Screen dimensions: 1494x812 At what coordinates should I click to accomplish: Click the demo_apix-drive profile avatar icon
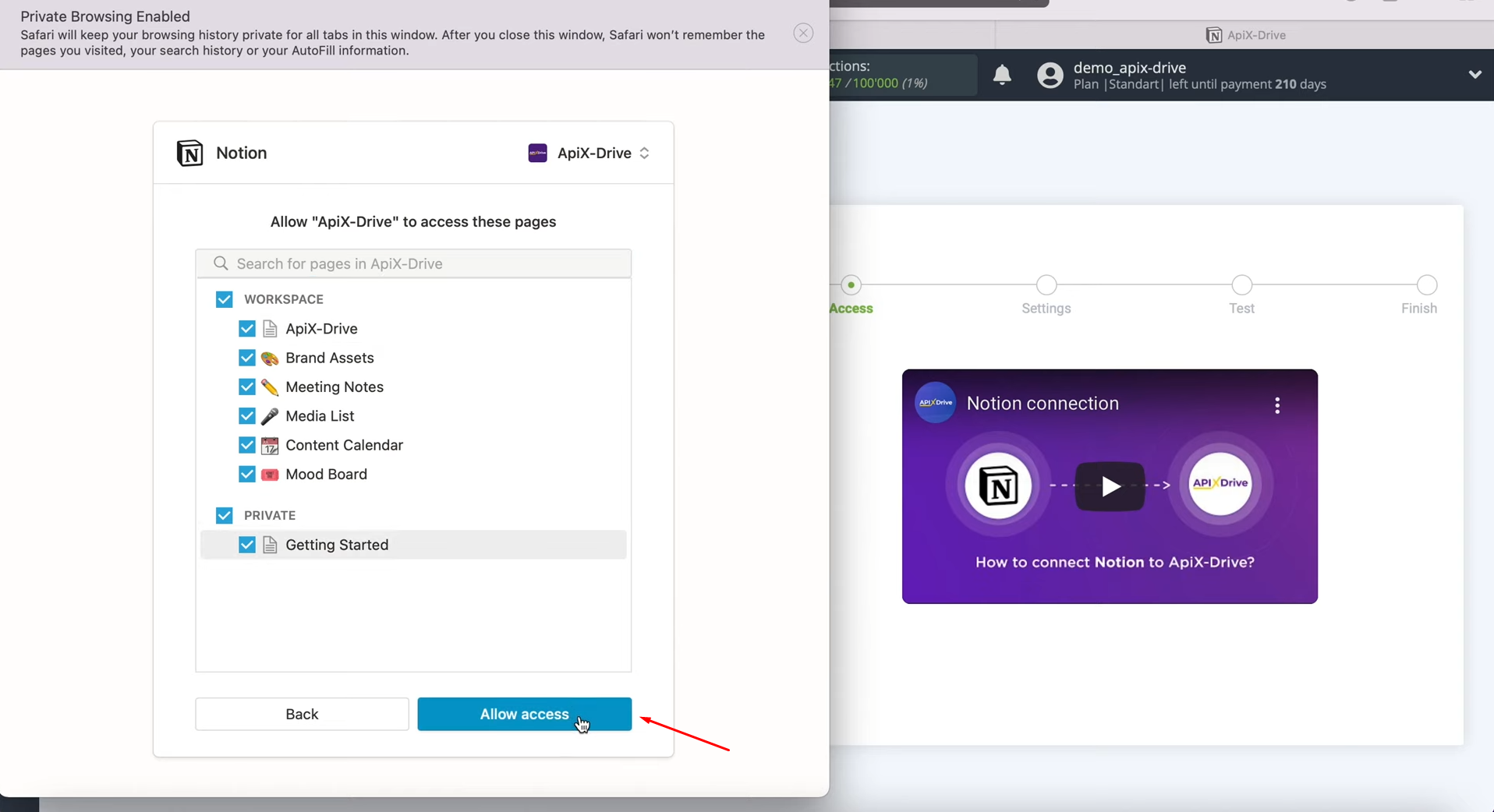1051,76
